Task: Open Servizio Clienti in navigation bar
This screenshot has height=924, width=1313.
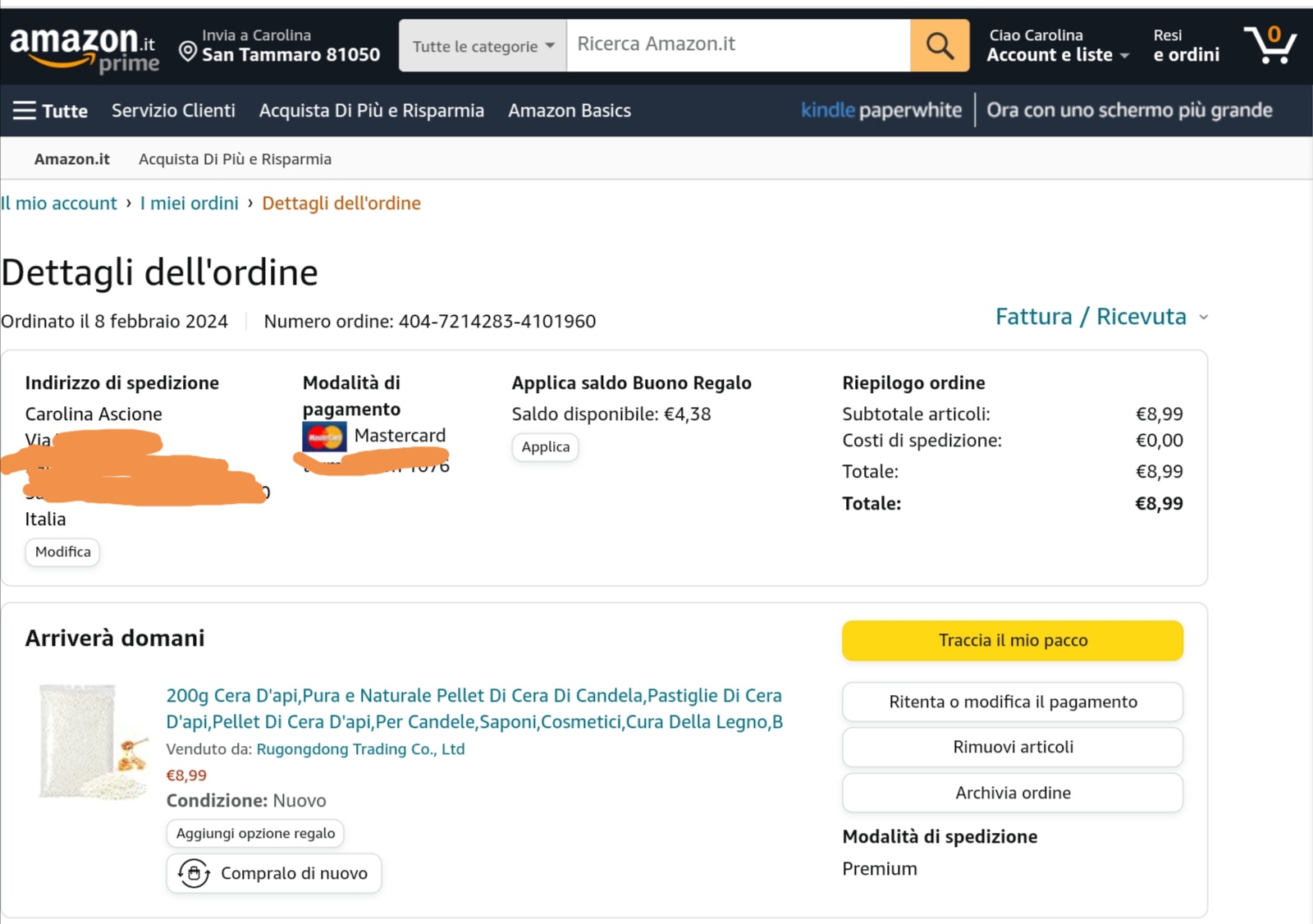Action: click(173, 111)
